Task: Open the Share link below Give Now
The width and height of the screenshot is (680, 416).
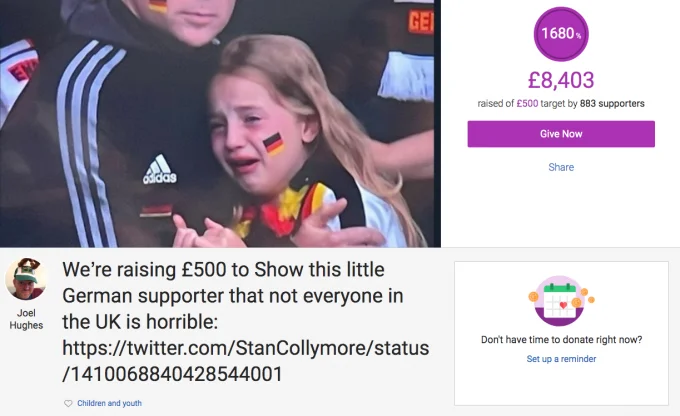Action: click(561, 167)
